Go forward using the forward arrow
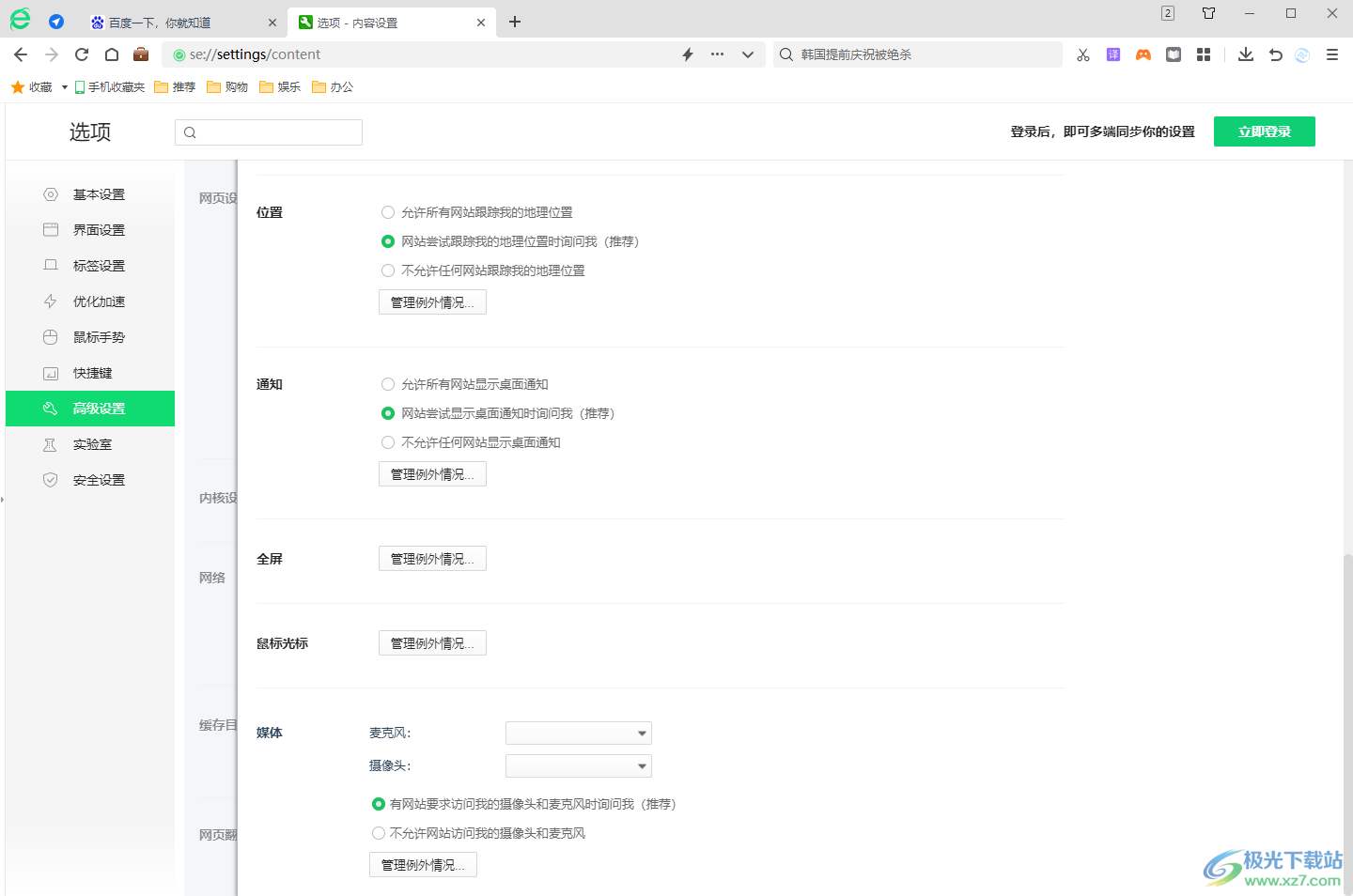 (x=52, y=54)
